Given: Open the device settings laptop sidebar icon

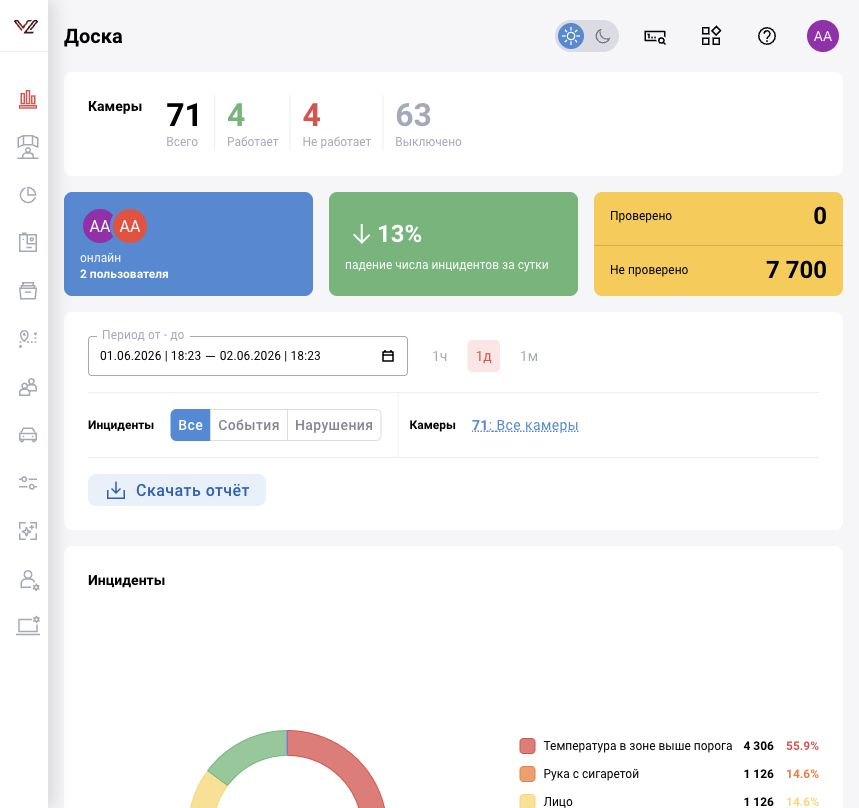Looking at the screenshot, I should click(28, 626).
